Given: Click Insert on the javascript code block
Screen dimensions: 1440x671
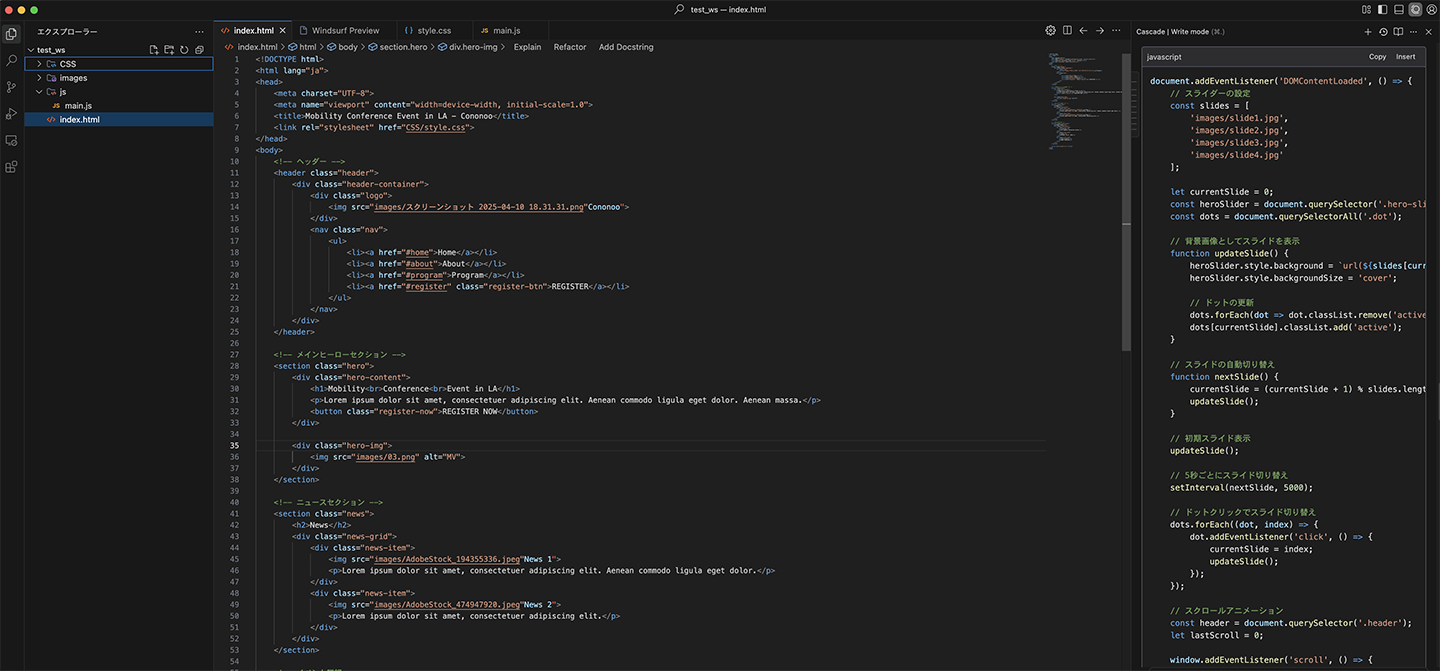Looking at the screenshot, I should [1405, 57].
